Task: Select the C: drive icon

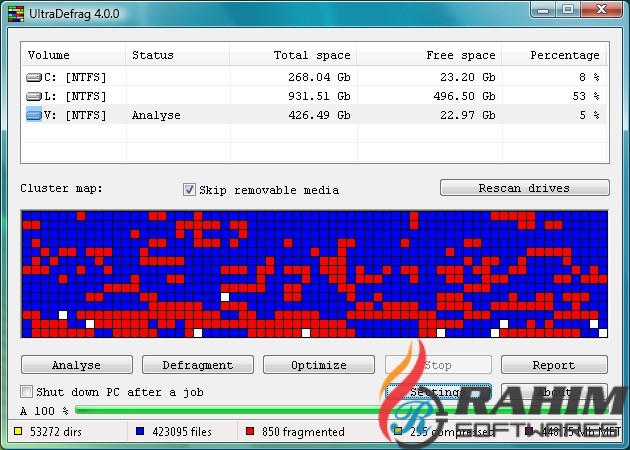Action: pos(34,77)
